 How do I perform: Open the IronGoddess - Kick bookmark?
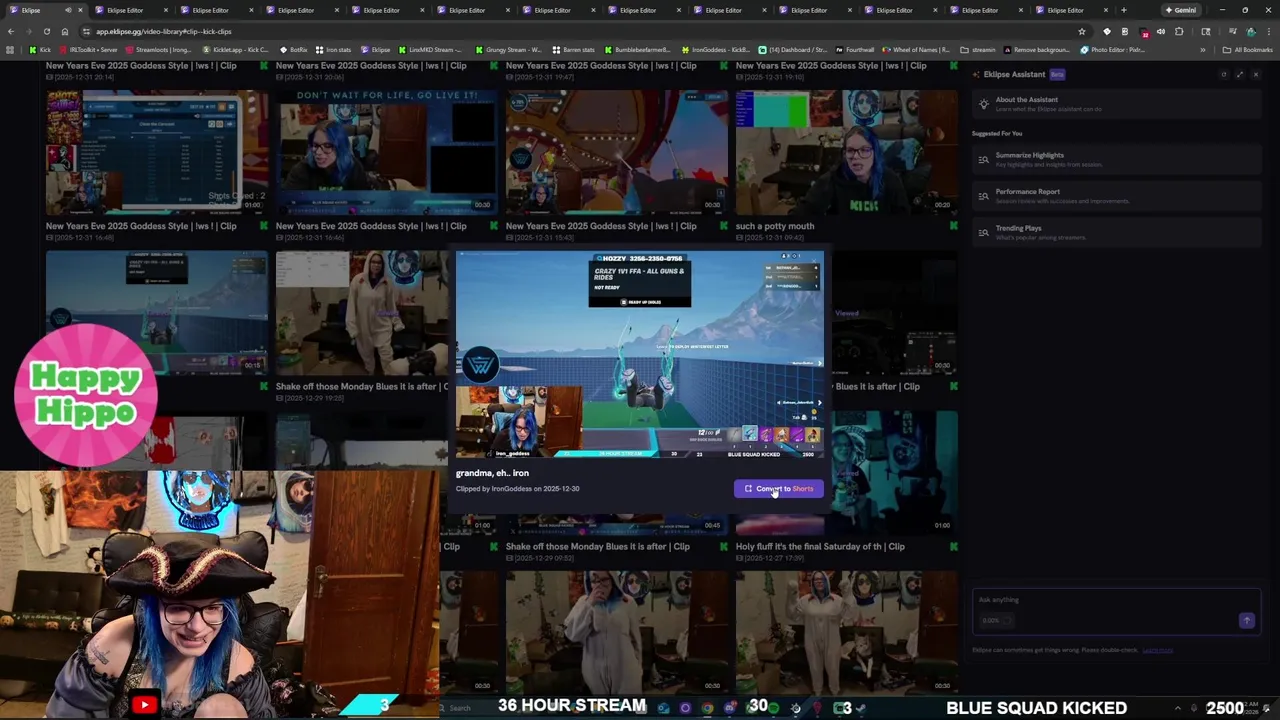[x=715, y=49]
